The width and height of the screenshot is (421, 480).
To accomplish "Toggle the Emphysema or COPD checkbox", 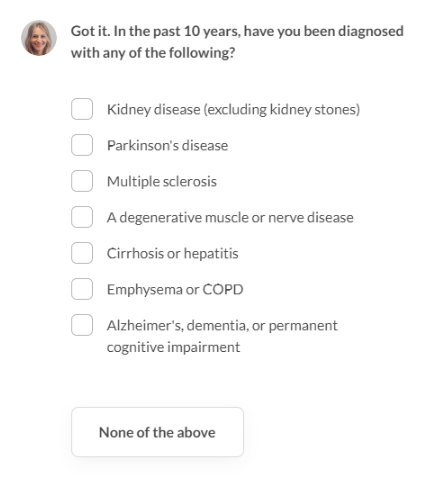I will point(82,289).
